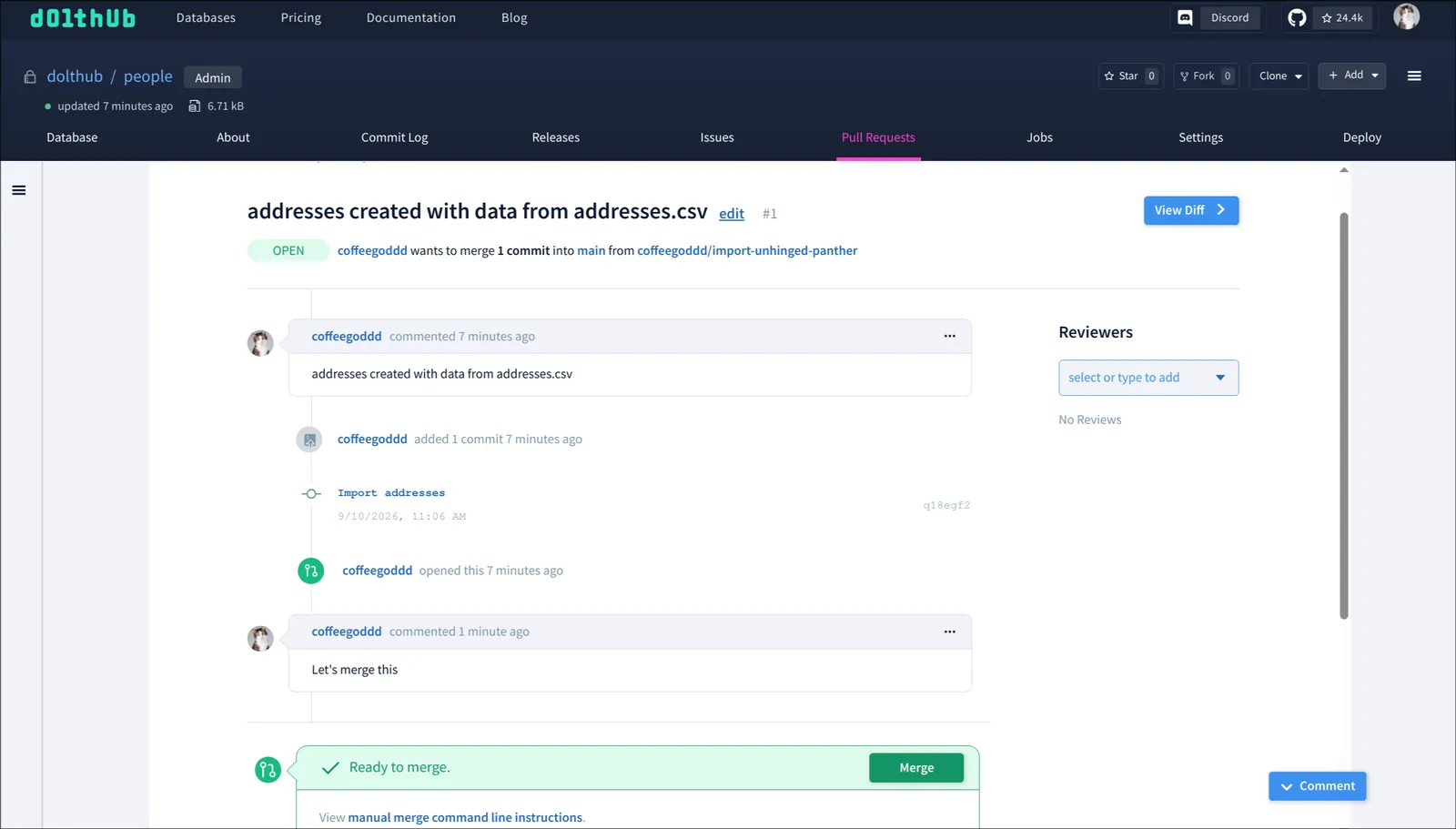
Task: Click the OPEN status badge
Action: coord(288,251)
